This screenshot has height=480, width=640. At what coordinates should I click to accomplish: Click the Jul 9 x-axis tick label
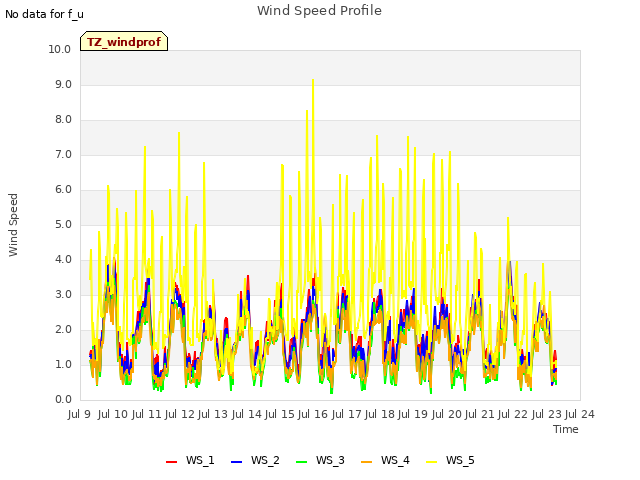79,414
